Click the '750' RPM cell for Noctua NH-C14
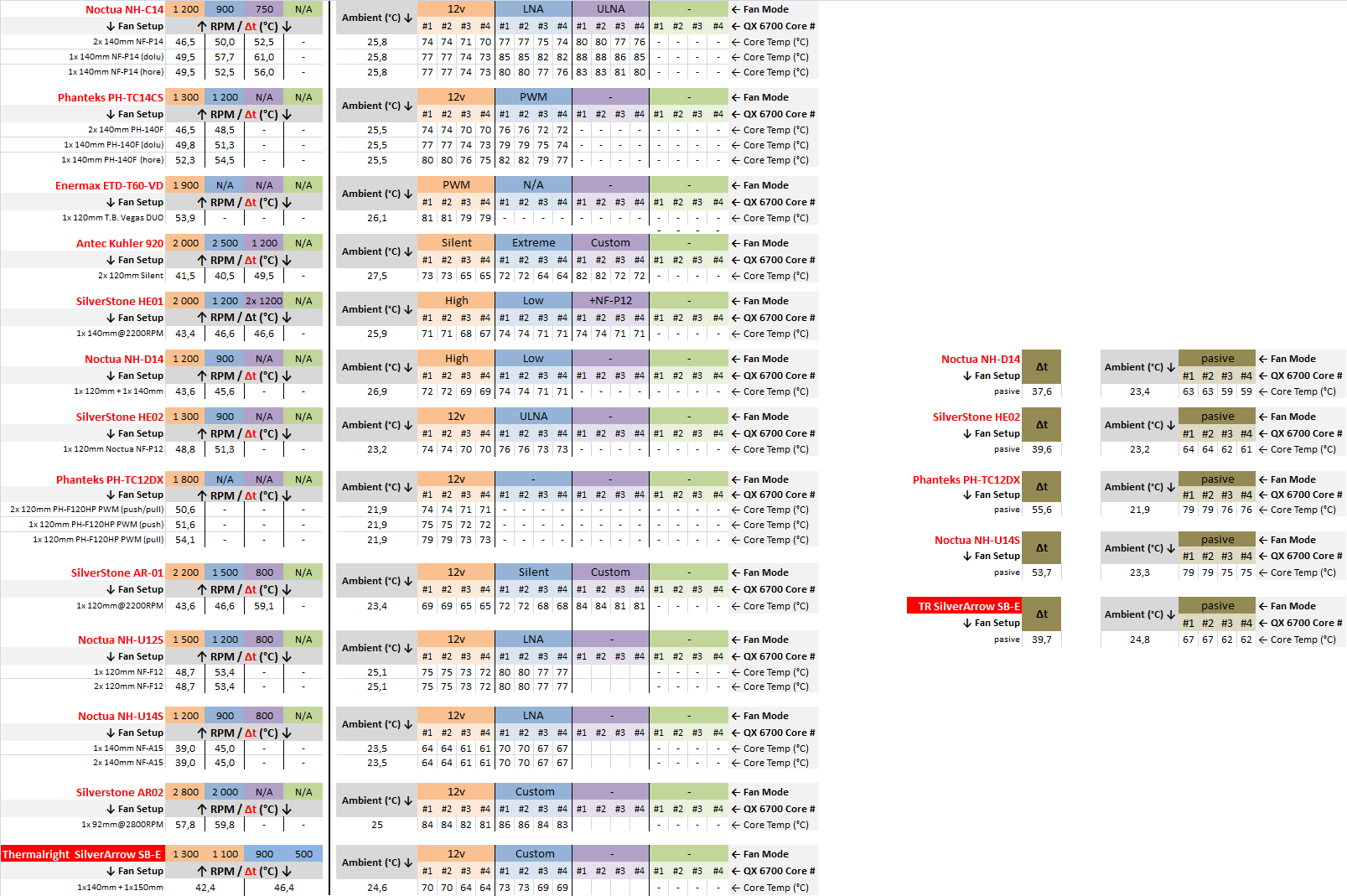 coord(264,9)
